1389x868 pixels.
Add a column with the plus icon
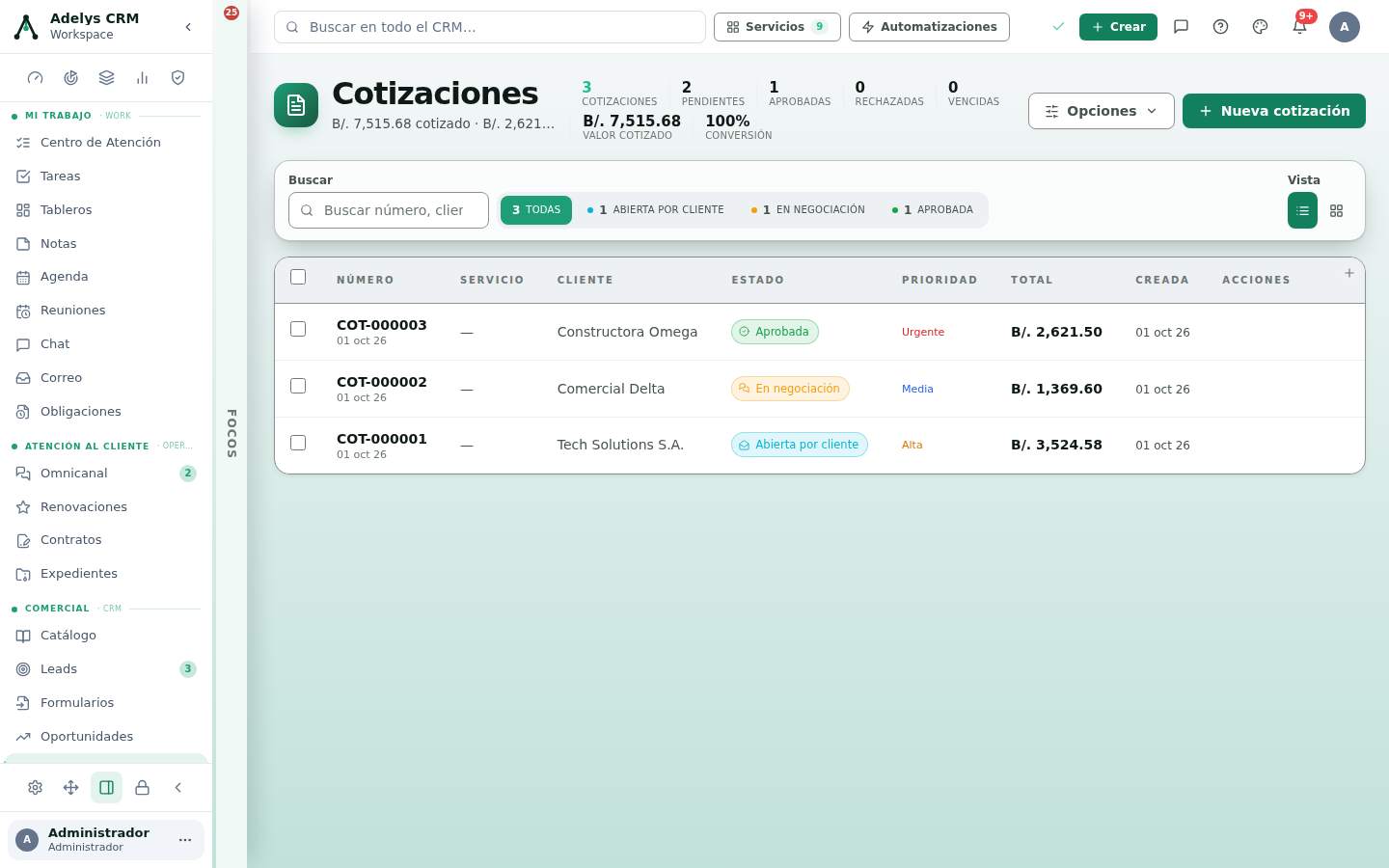[x=1349, y=273]
